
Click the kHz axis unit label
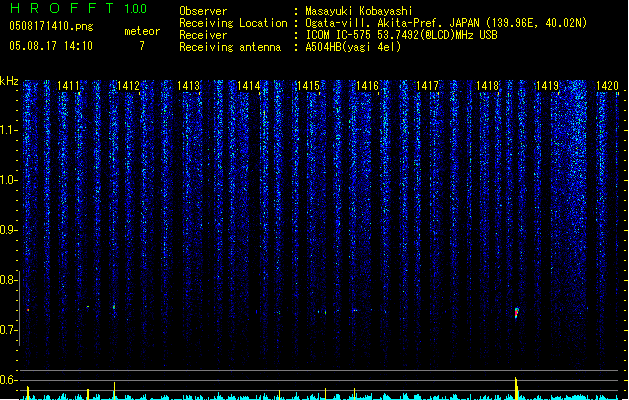tap(9, 81)
